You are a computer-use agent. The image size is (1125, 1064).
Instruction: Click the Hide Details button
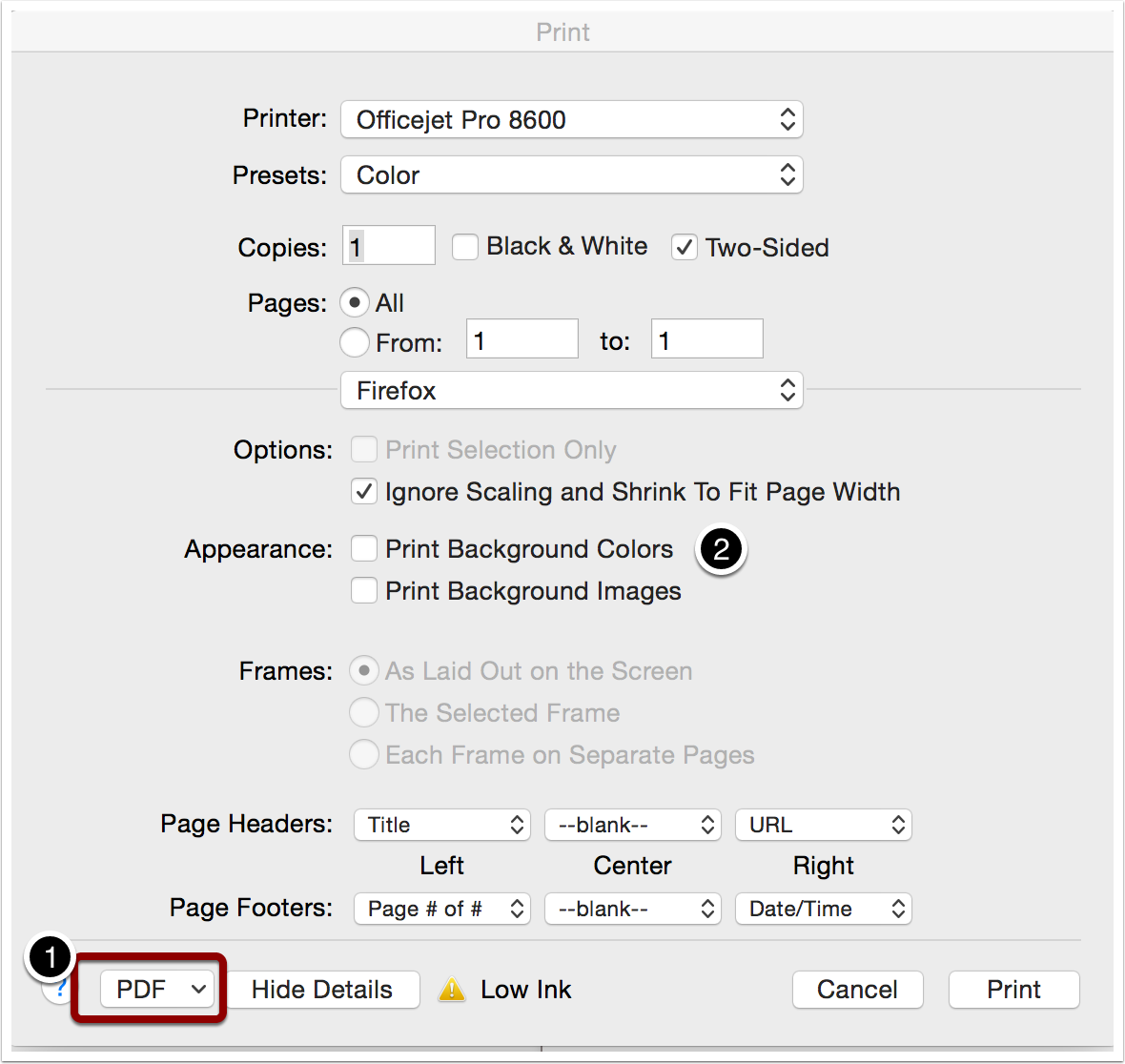point(323,990)
